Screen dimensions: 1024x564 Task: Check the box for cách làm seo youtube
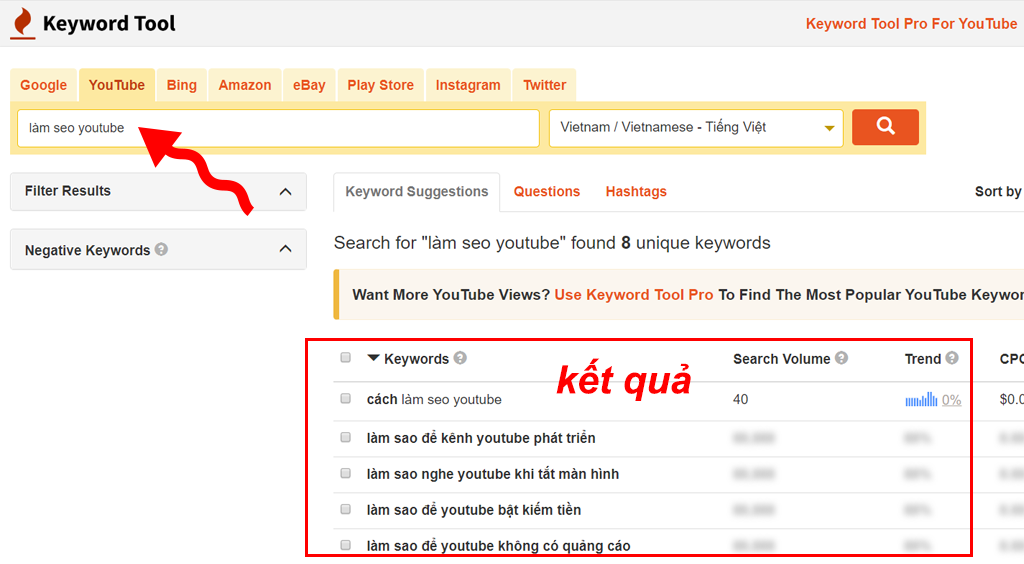[x=345, y=398]
